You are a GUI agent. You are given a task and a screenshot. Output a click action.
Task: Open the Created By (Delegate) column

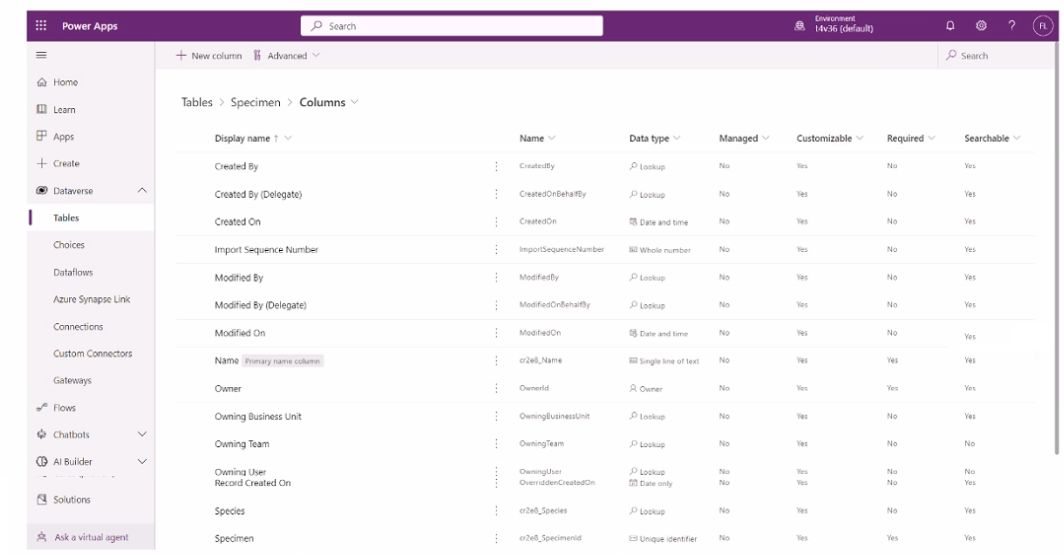258,194
